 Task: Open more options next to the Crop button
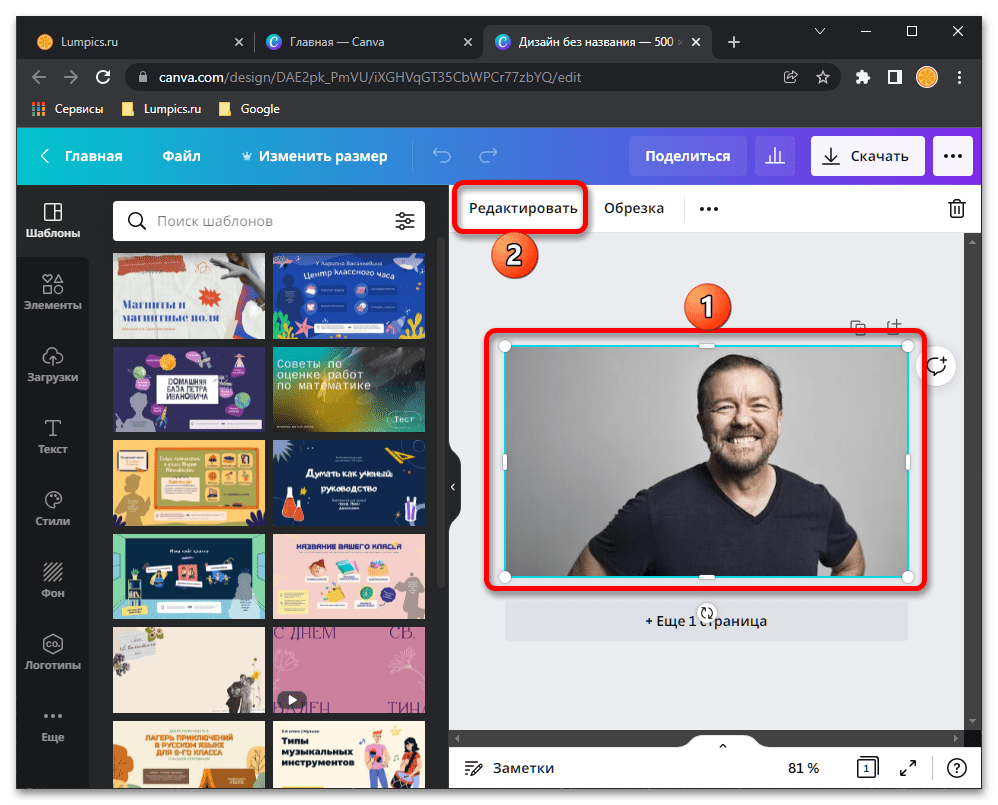709,209
